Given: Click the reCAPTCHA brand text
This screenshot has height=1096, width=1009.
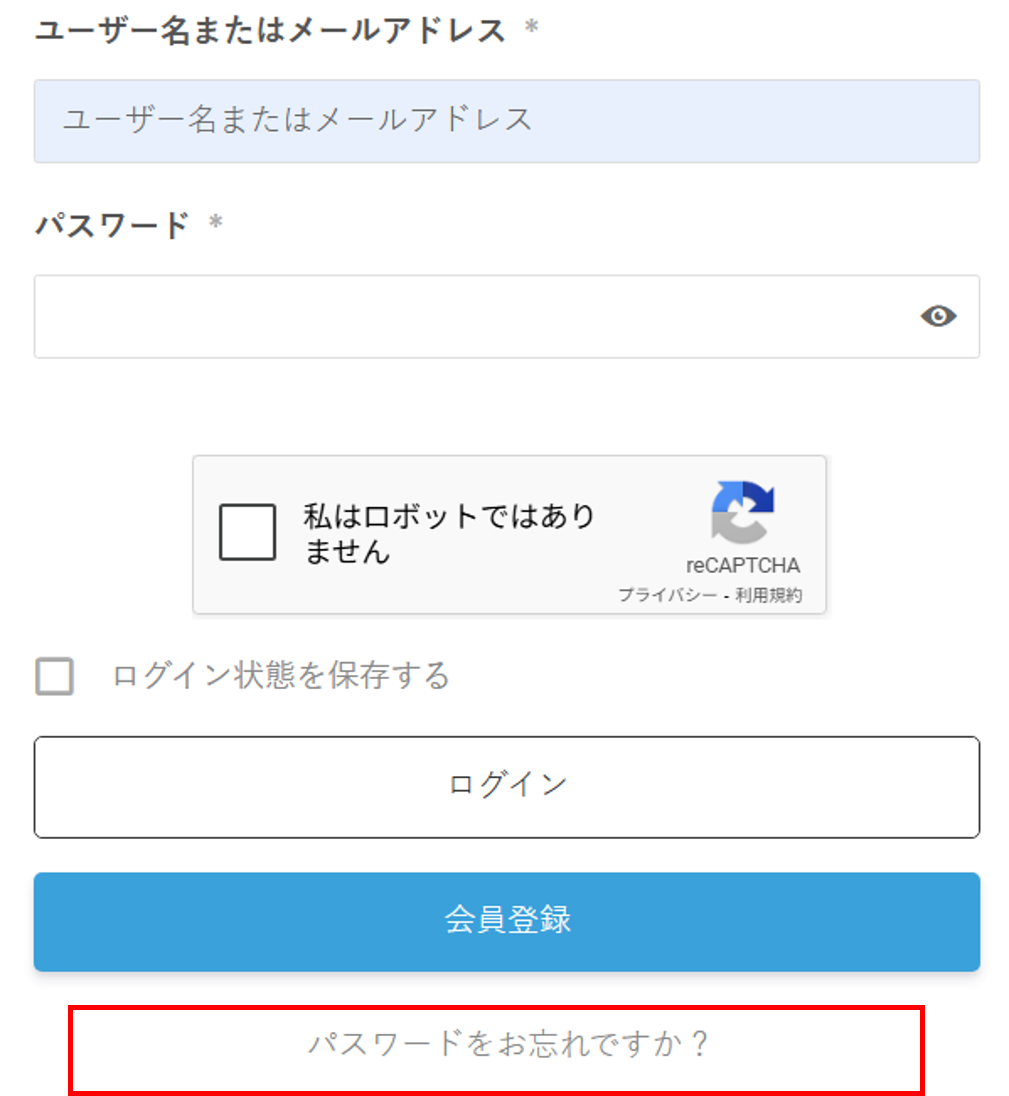Looking at the screenshot, I should pos(743,566).
